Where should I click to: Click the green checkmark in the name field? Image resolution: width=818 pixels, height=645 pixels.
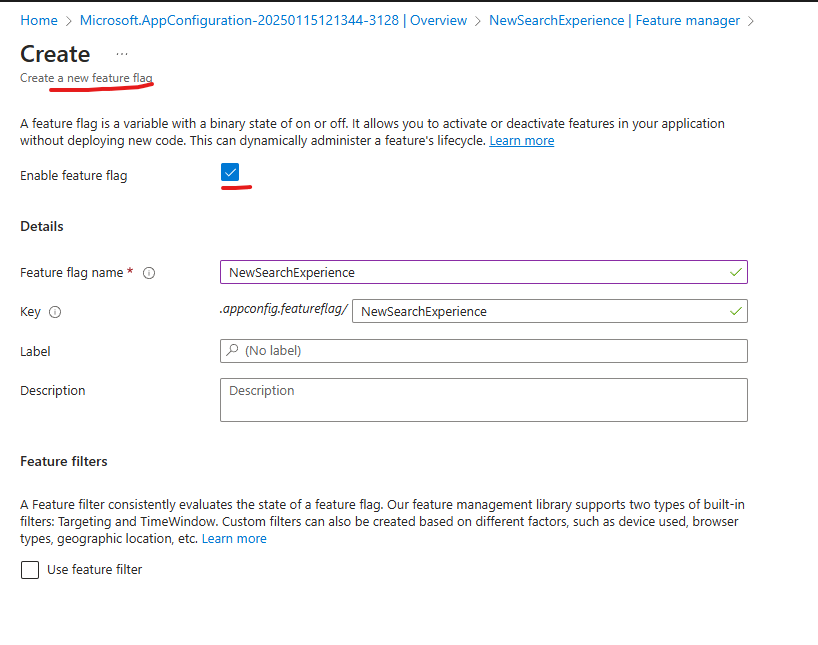(x=737, y=272)
